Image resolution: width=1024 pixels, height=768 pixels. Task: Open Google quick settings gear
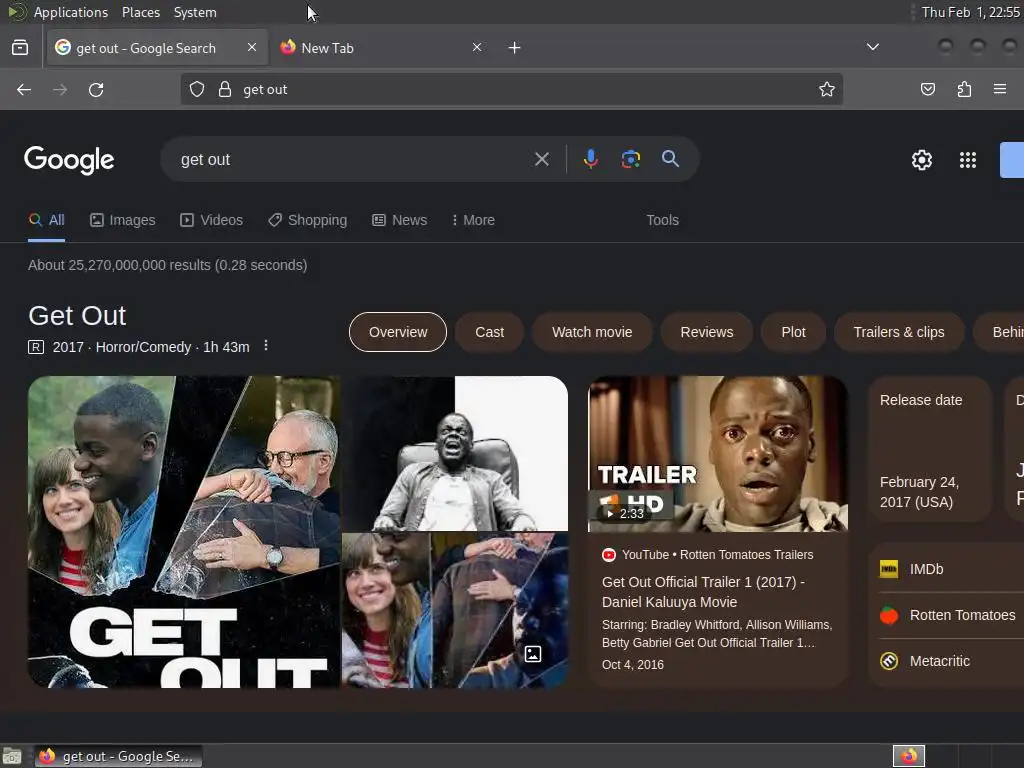[x=921, y=160]
